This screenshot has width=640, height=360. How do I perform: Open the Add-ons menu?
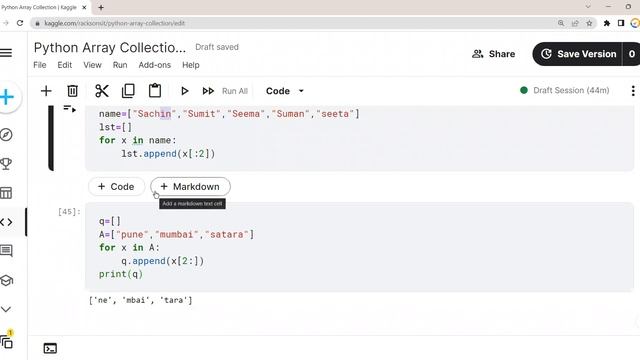pyautogui.click(x=155, y=65)
